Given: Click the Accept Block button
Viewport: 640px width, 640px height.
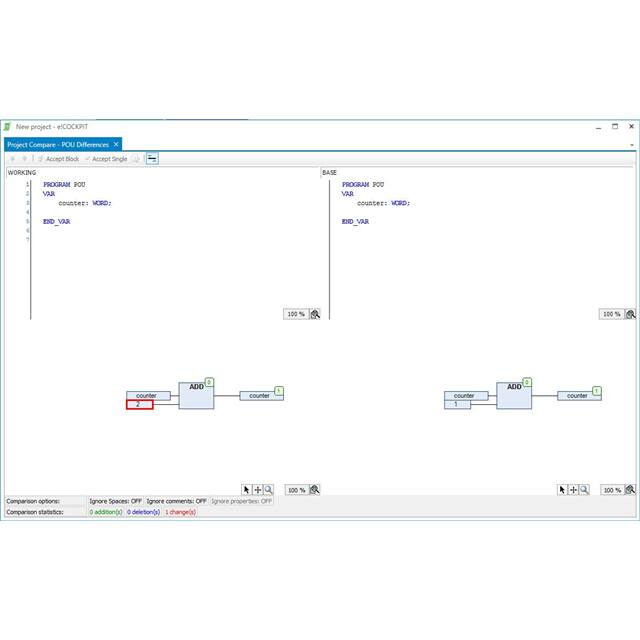Looking at the screenshot, I should [x=58, y=159].
